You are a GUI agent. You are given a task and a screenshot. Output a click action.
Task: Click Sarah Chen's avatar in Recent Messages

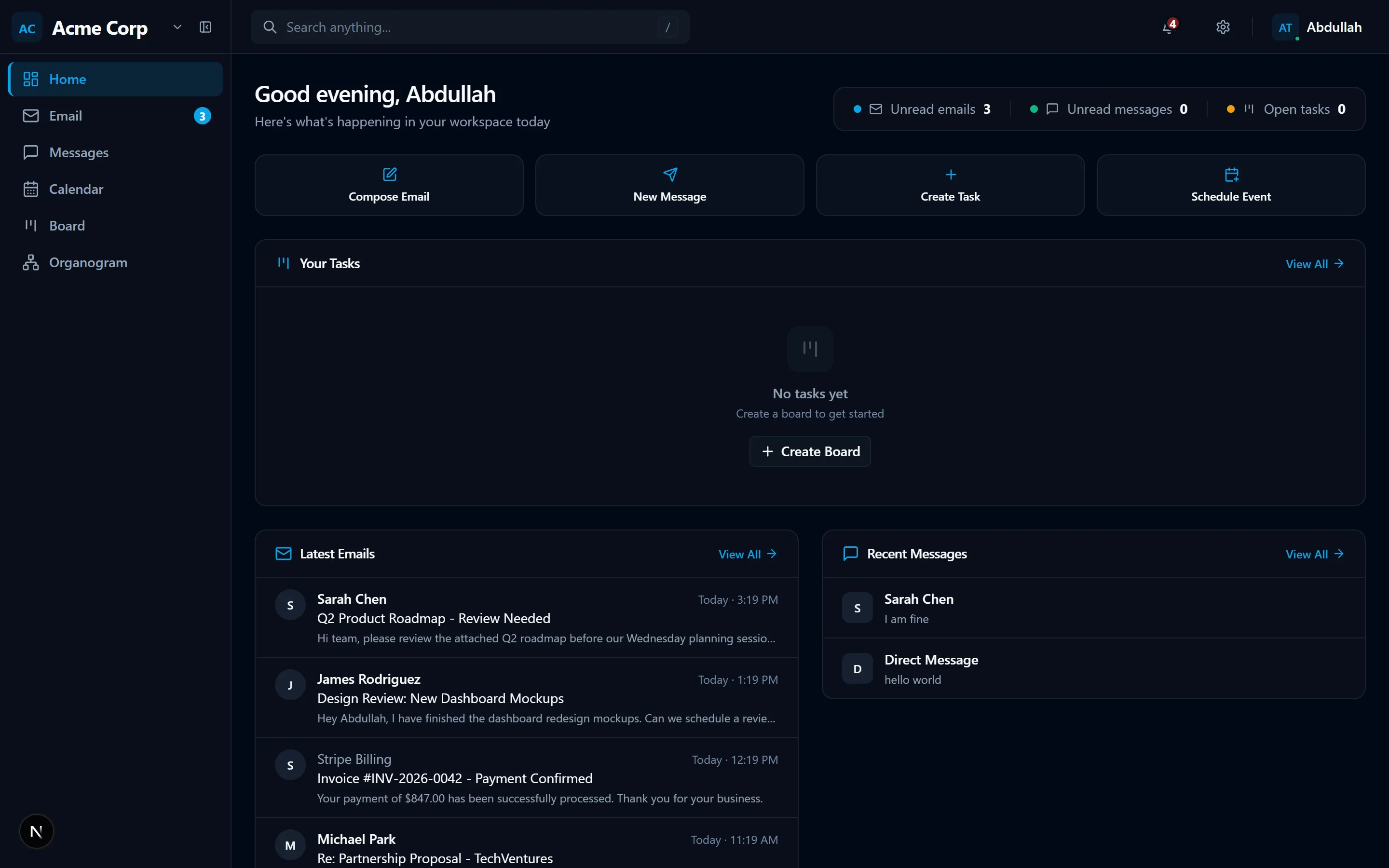(x=857, y=608)
